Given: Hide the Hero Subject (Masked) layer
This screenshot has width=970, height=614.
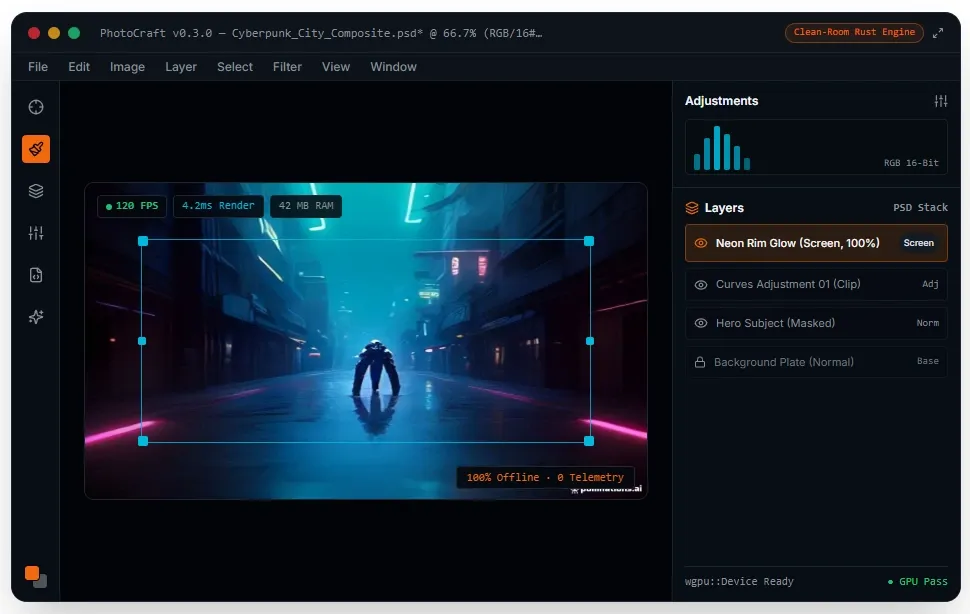Looking at the screenshot, I should click(701, 323).
